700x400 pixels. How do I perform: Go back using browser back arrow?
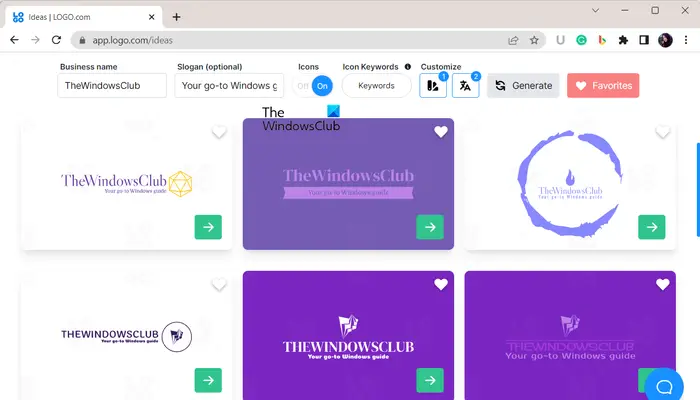(14, 40)
